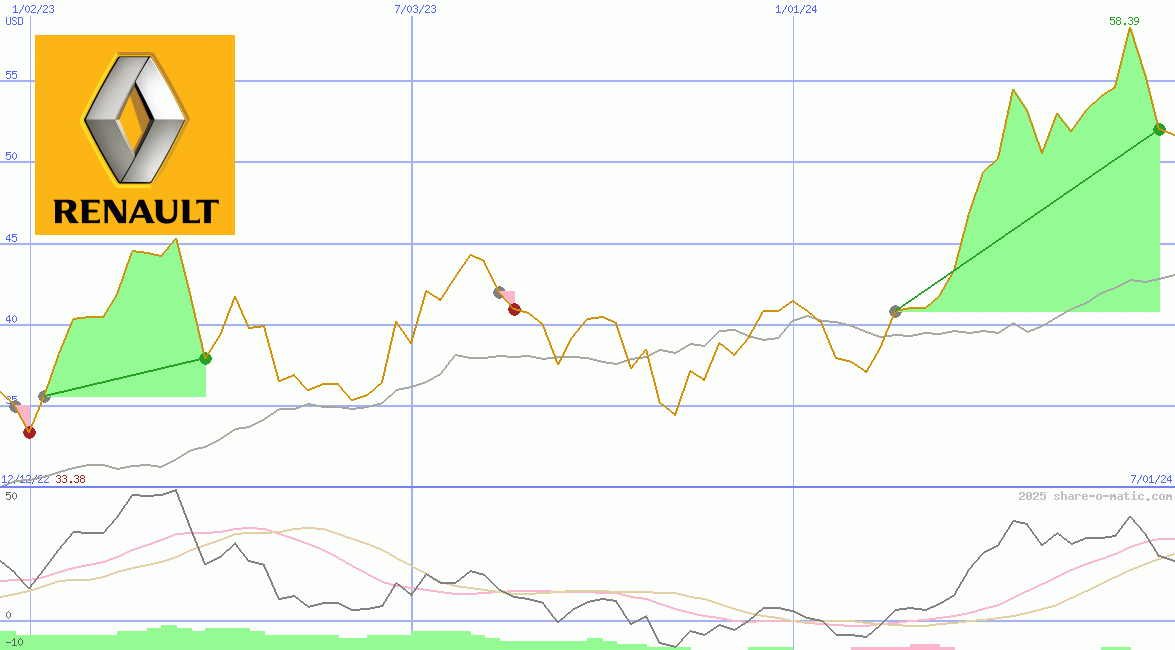Viewport: 1175px width, 650px height.
Task: Click gray start marker of largest green region
Action: click(x=895, y=311)
